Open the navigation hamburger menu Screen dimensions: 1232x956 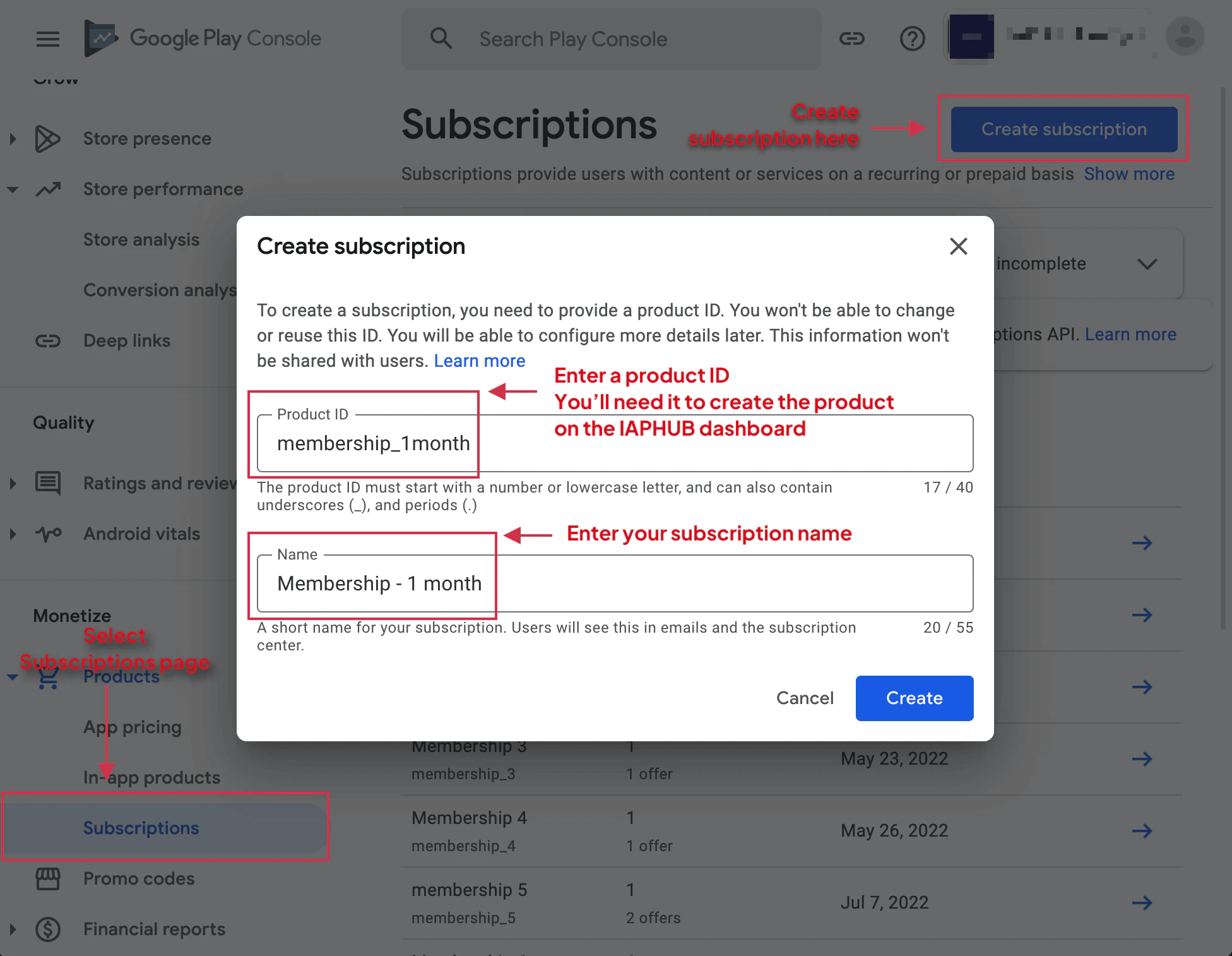tap(48, 39)
